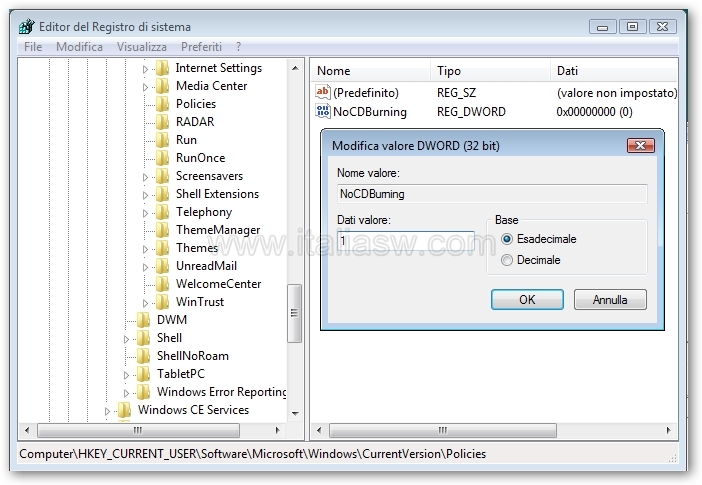Click the DWM folder icon
The height and width of the screenshot is (485, 702).
[x=143, y=320]
